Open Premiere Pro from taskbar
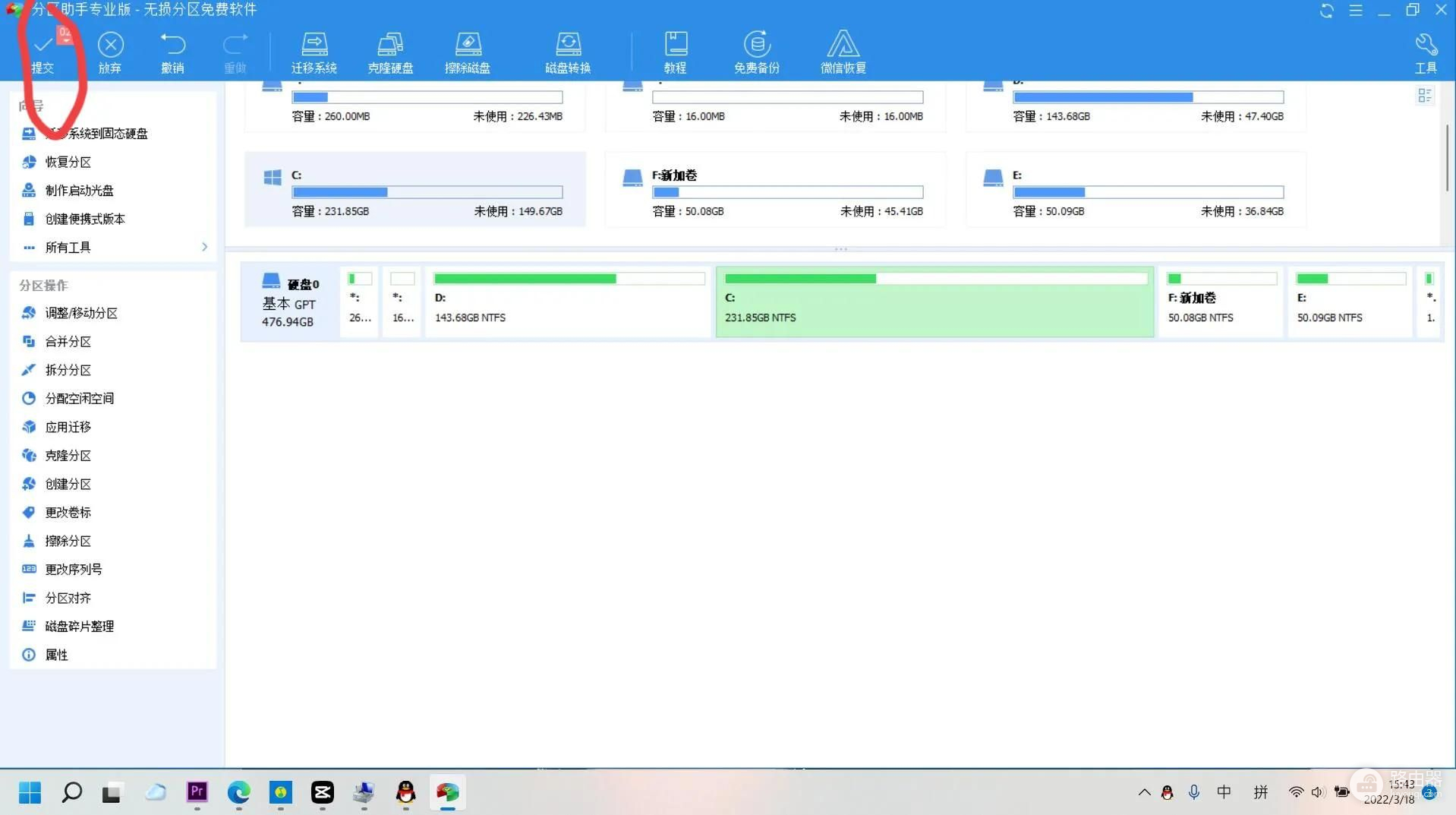This screenshot has width=1456, height=815. pyautogui.click(x=197, y=792)
